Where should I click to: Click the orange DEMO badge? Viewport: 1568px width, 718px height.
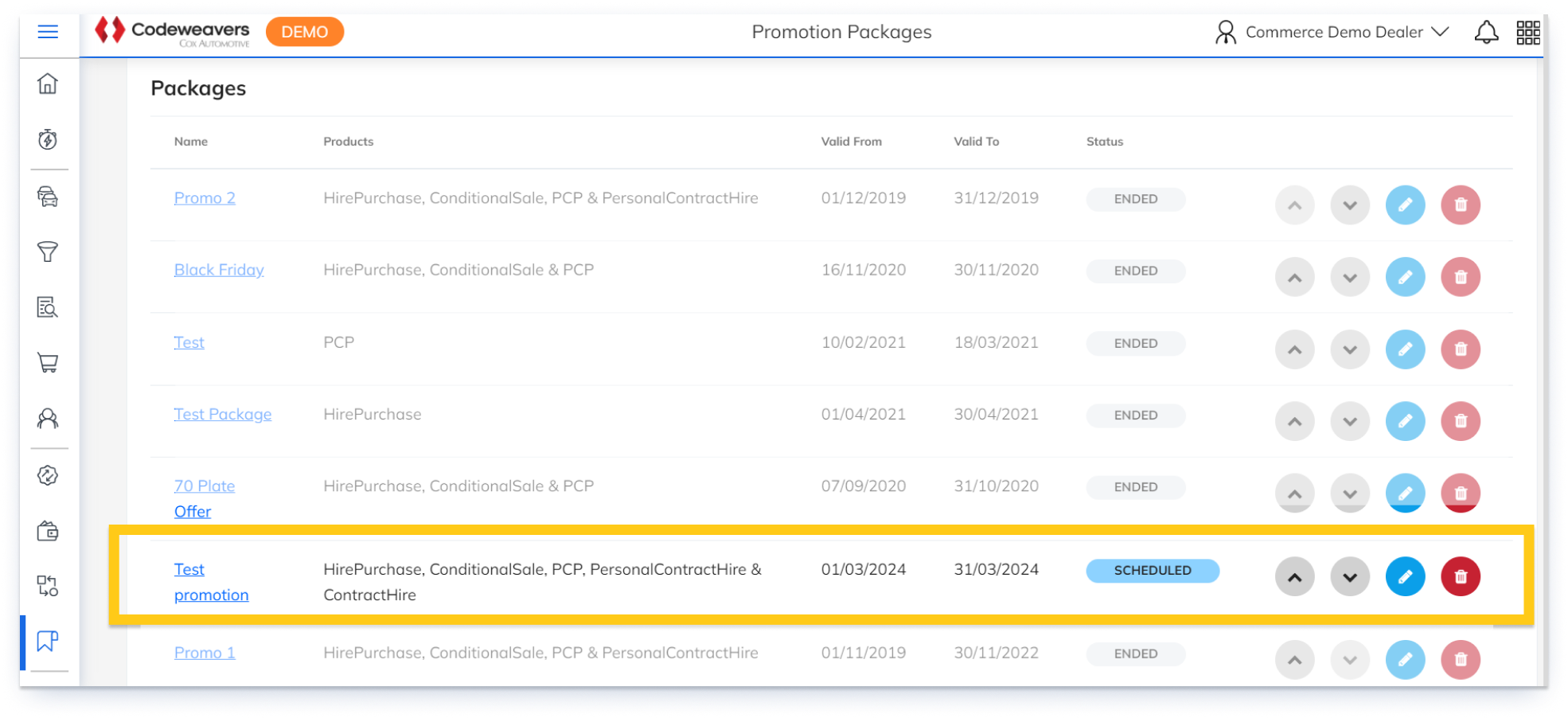(x=304, y=33)
